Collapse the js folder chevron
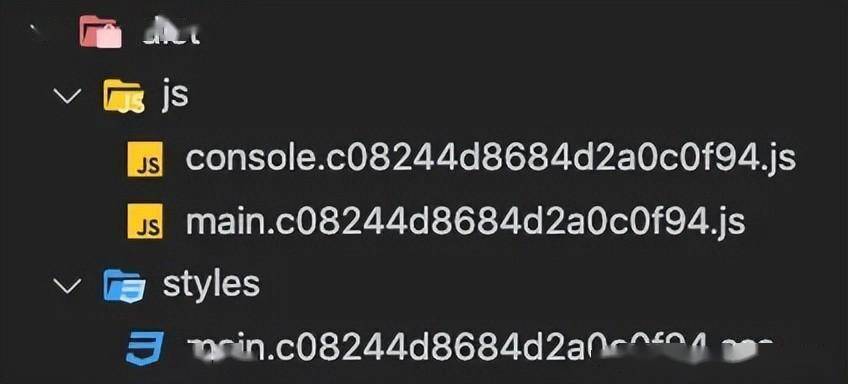Viewport: 848px width, 384px height. [68, 96]
